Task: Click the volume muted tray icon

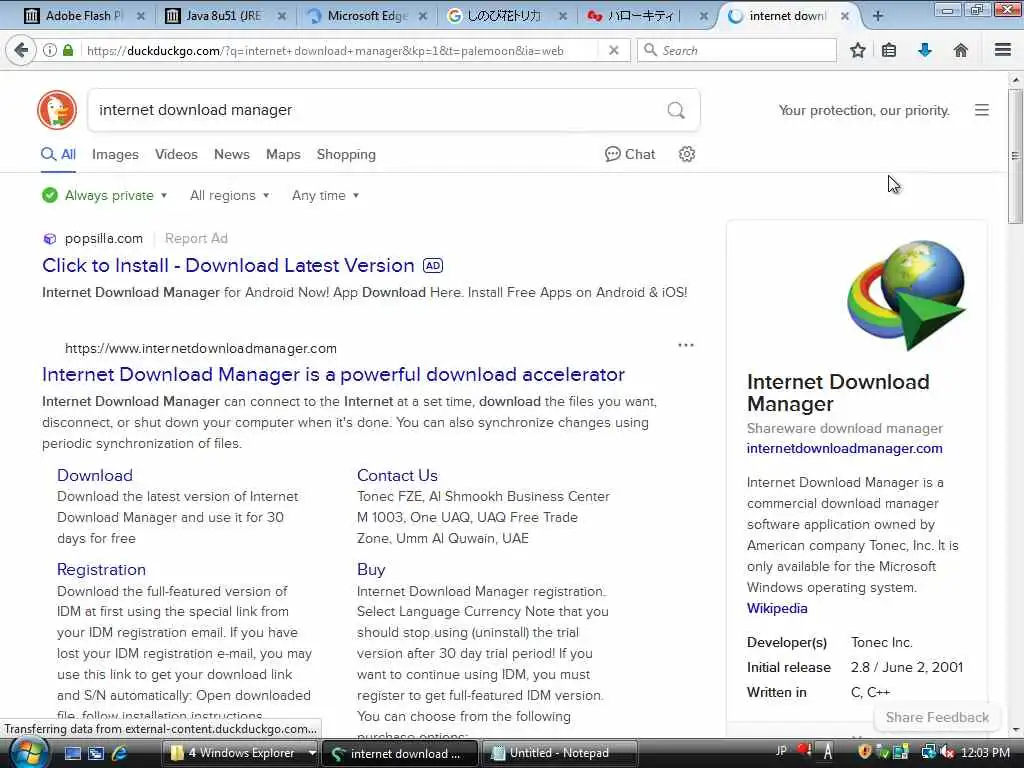Action: click(x=947, y=753)
